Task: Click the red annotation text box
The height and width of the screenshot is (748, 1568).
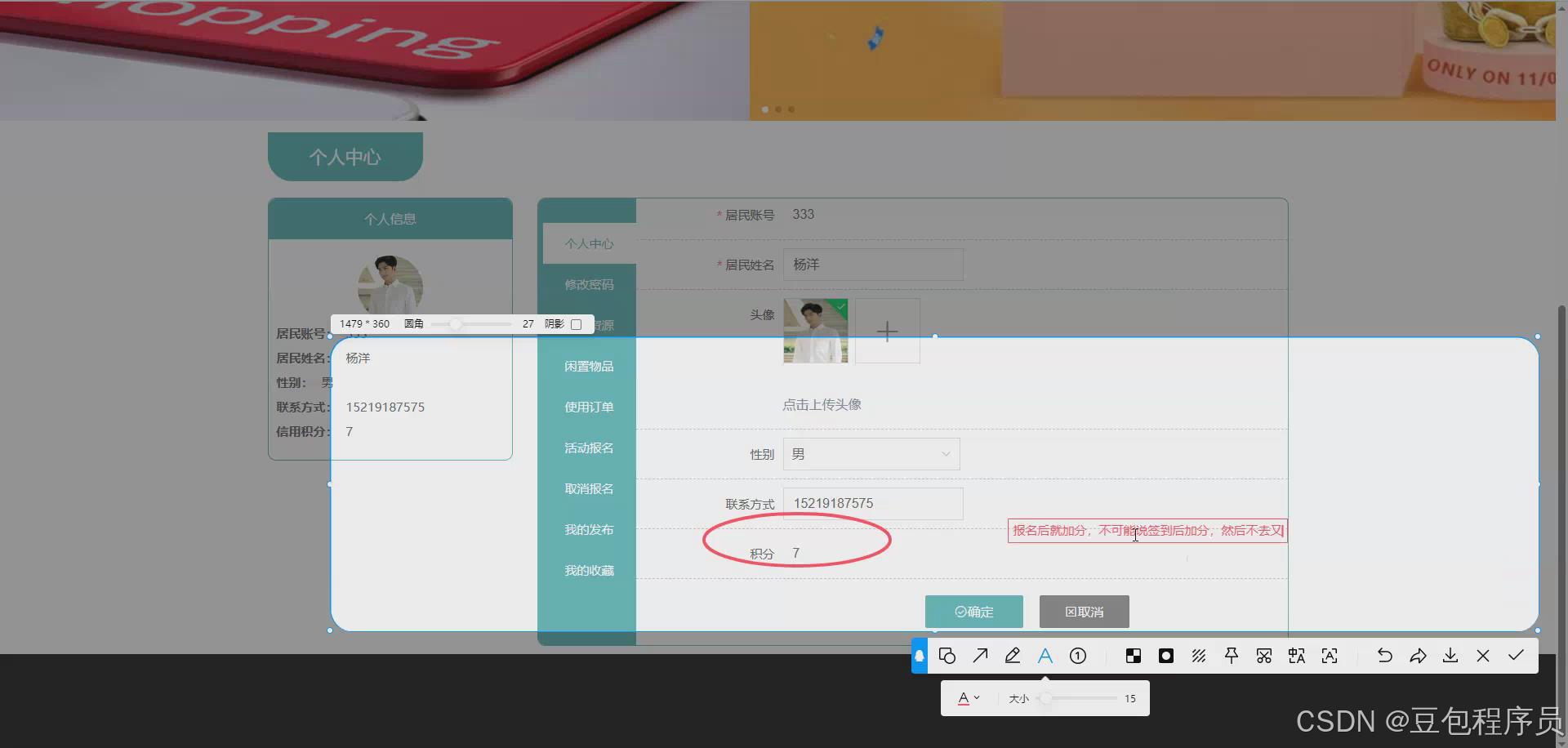Action: 1147,531
